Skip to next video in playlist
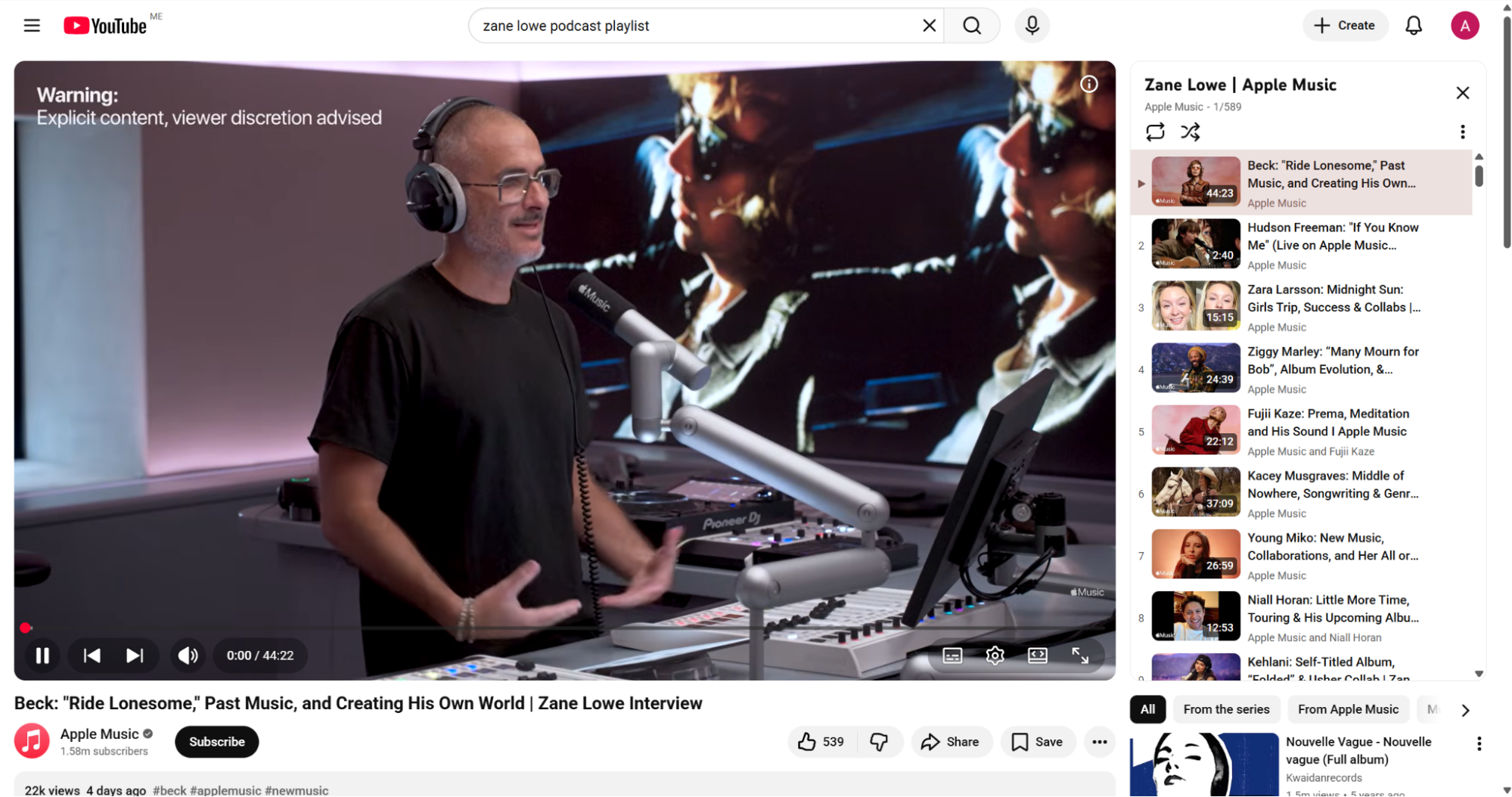 (135, 656)
